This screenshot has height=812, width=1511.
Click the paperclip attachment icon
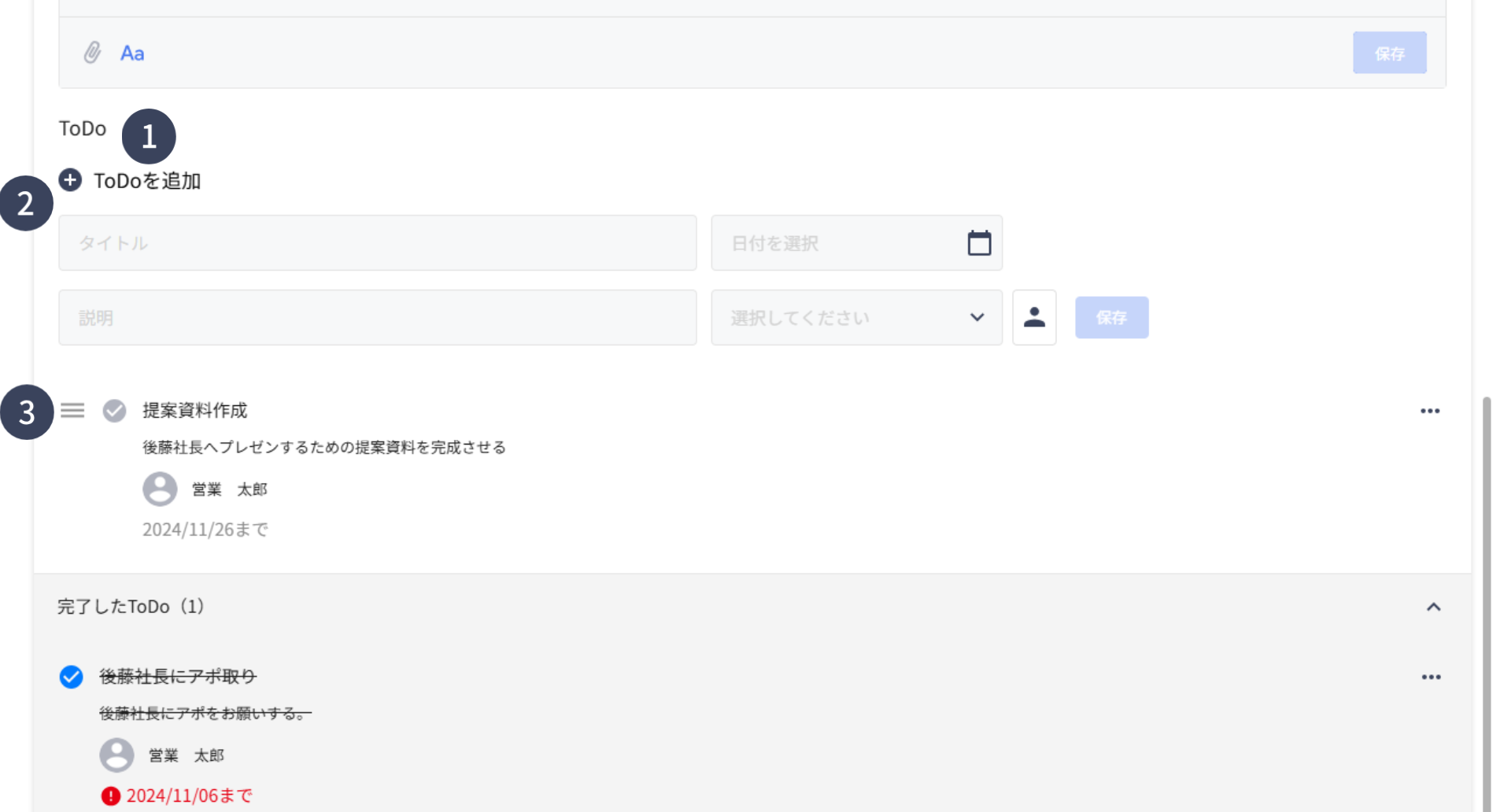coord(93,53)
